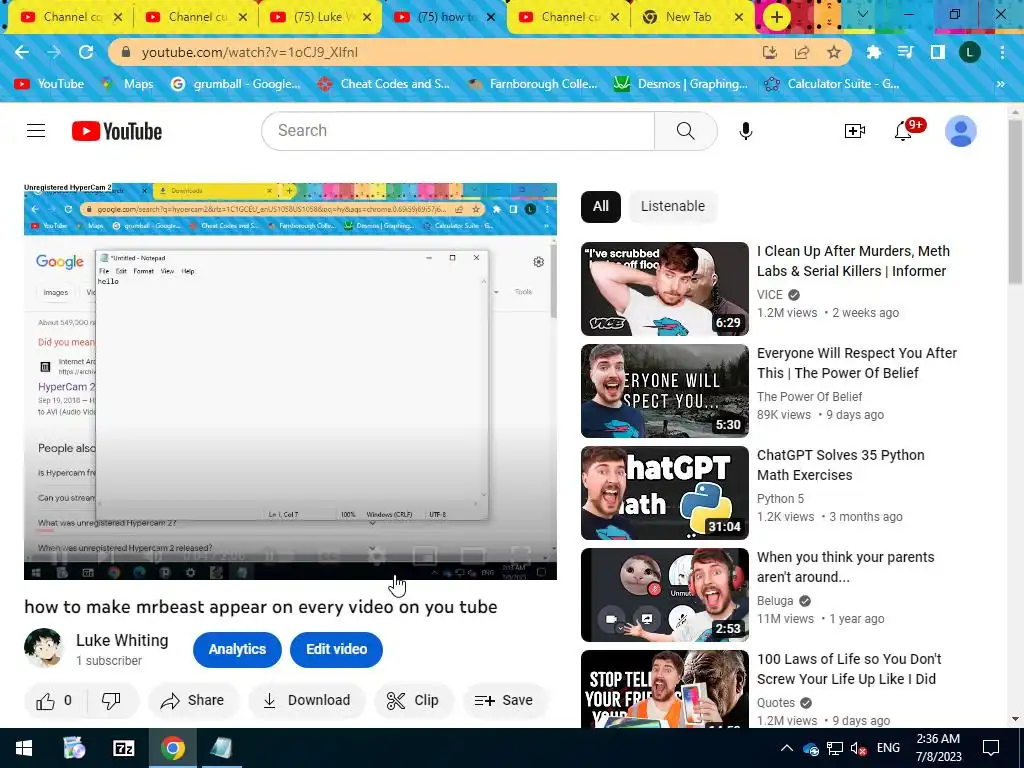Open Everyone Will Respect You video title
Viewport: 1024px width, 768px height.
tap(857, 363)
